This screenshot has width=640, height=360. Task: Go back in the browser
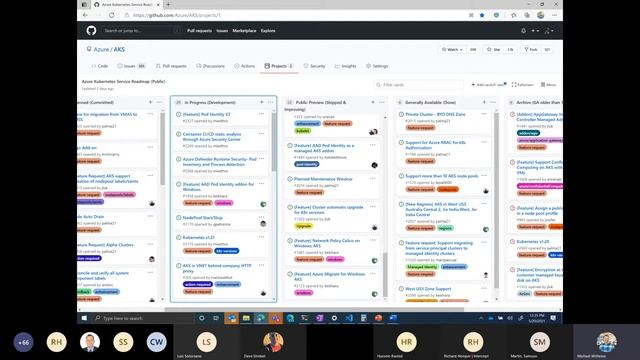(85, 15)
